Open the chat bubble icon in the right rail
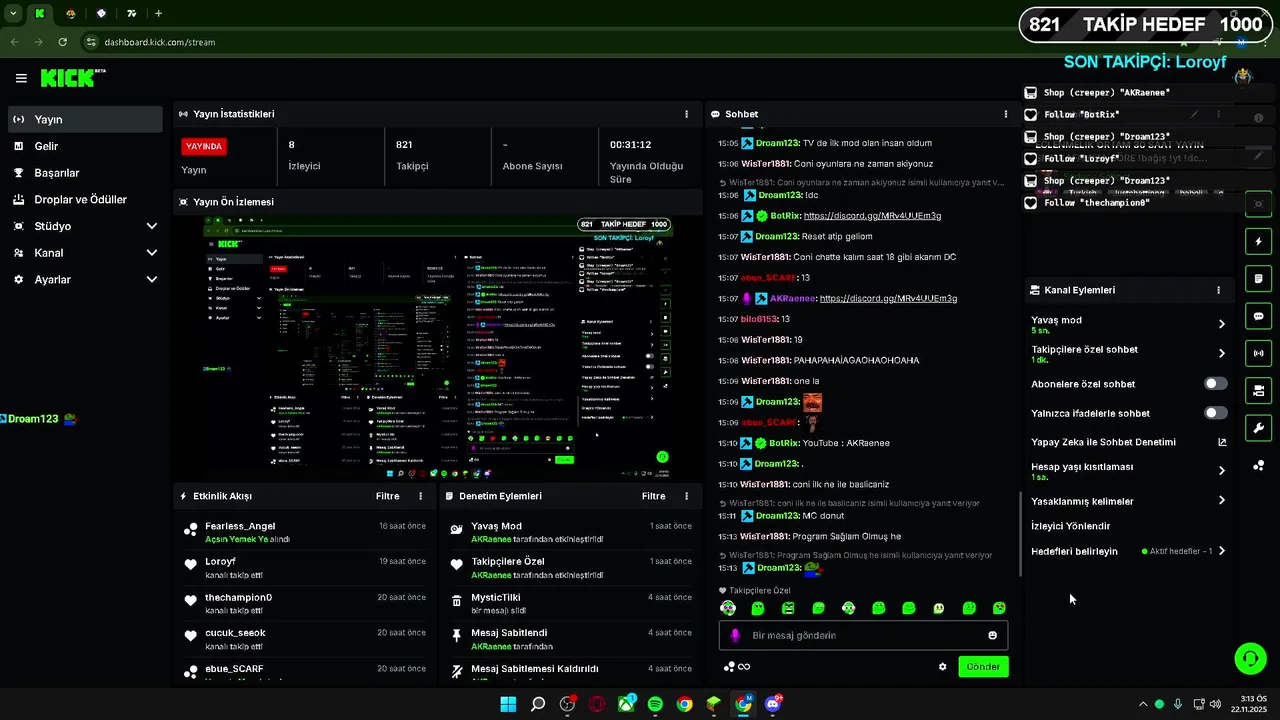The height and width of the screenshot is (720, 1280). coord(1258,316)
